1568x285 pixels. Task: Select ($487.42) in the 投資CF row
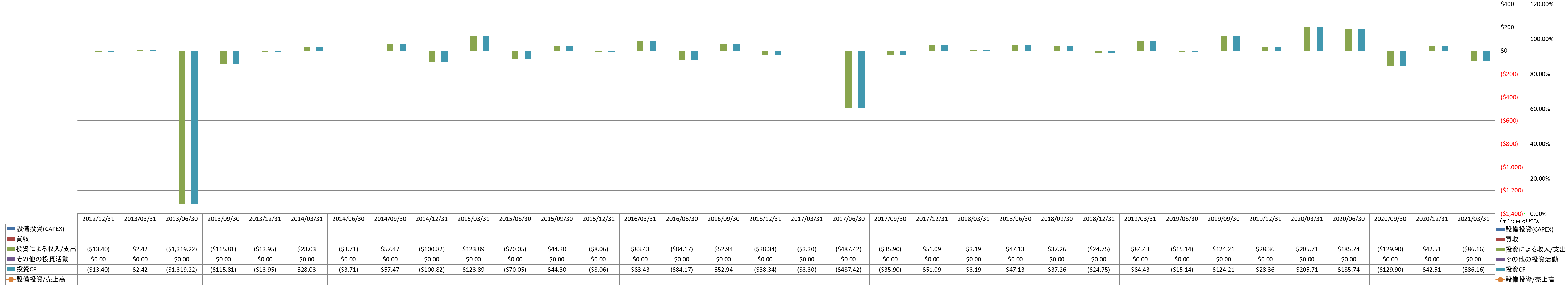pyautogui.click(x=849, y=269)
